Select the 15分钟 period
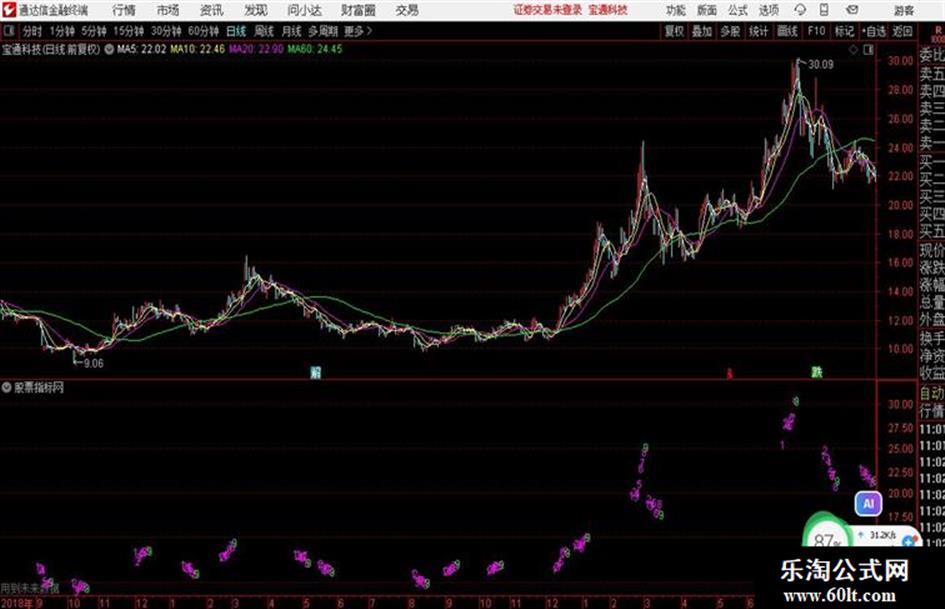Viewport: 945px width, 609px height. click(x=128, y=31)
